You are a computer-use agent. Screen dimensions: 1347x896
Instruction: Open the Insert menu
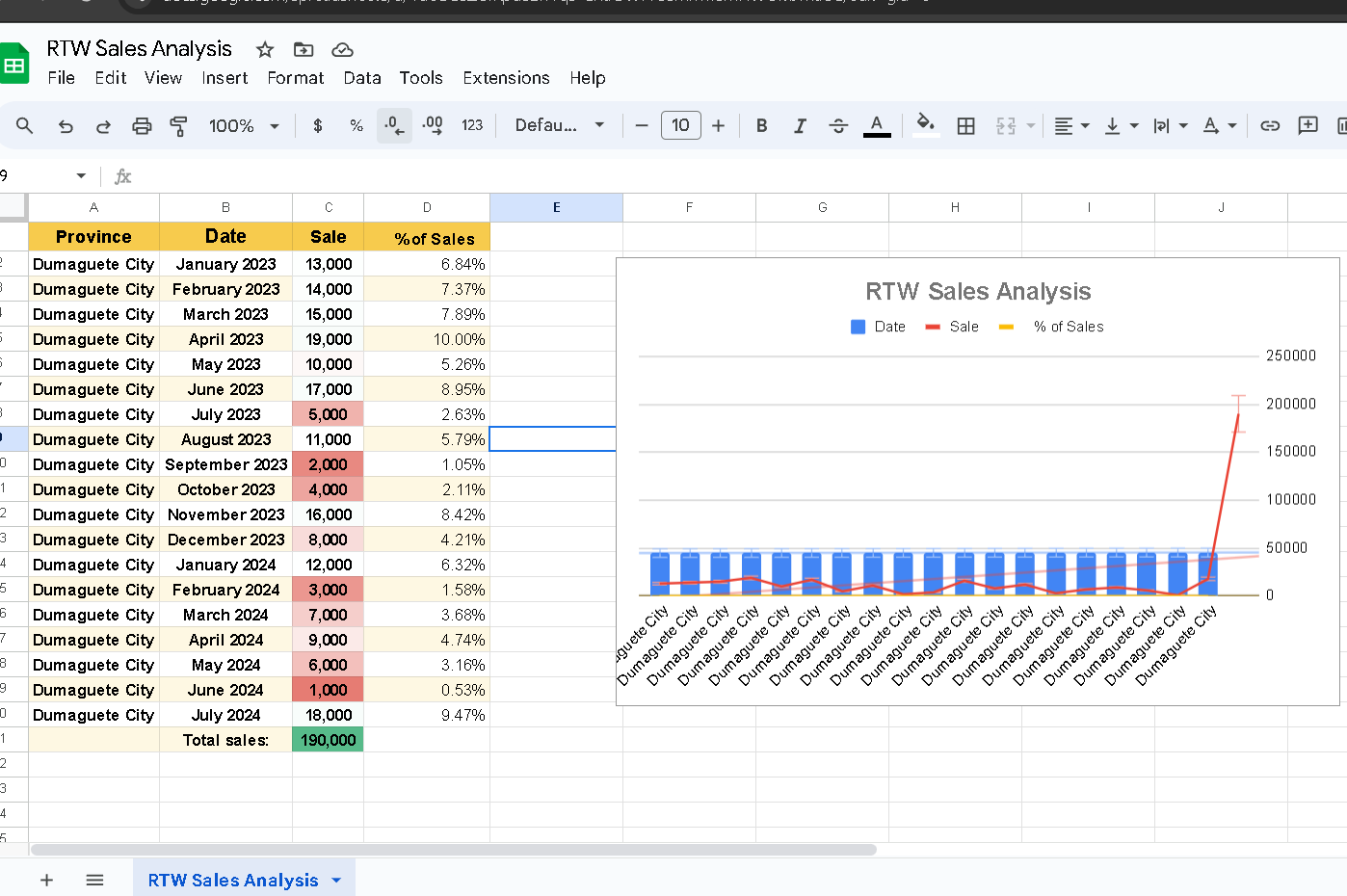point(224,78)
